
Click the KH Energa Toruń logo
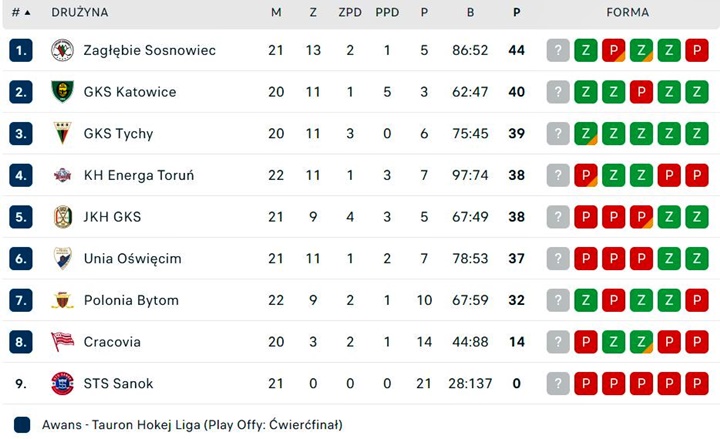[62, 175]
